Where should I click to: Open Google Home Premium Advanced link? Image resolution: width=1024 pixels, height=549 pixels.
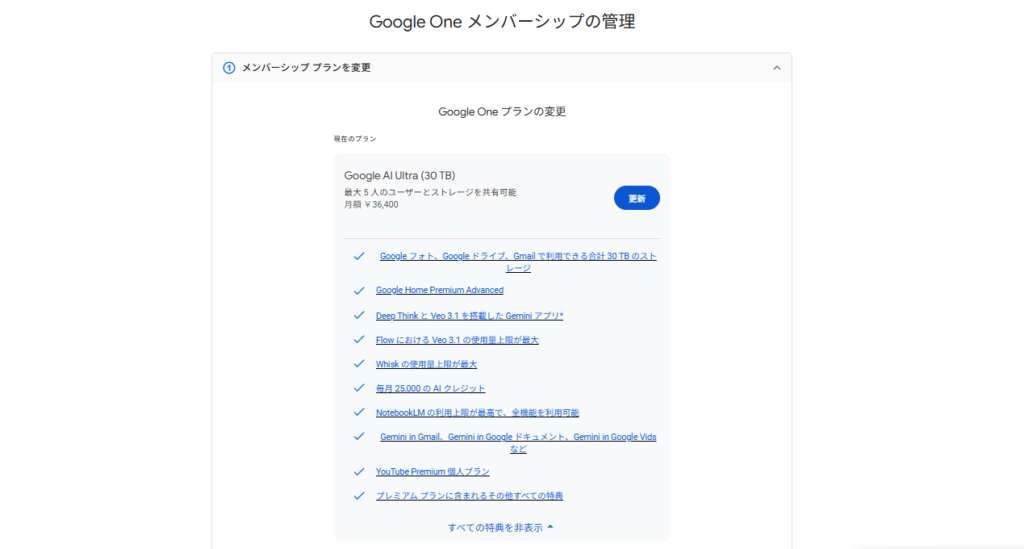pyautogui.click(x=439, y=290)
